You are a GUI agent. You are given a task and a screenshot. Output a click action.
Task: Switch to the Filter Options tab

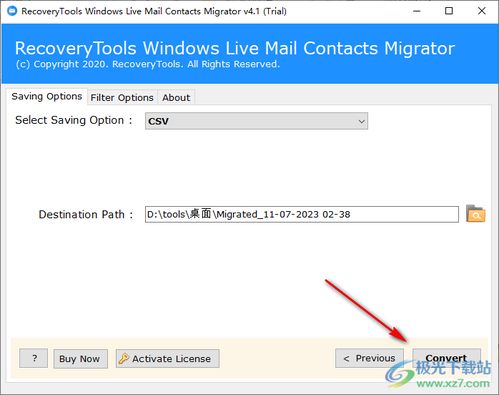click(x=122, y=98)
